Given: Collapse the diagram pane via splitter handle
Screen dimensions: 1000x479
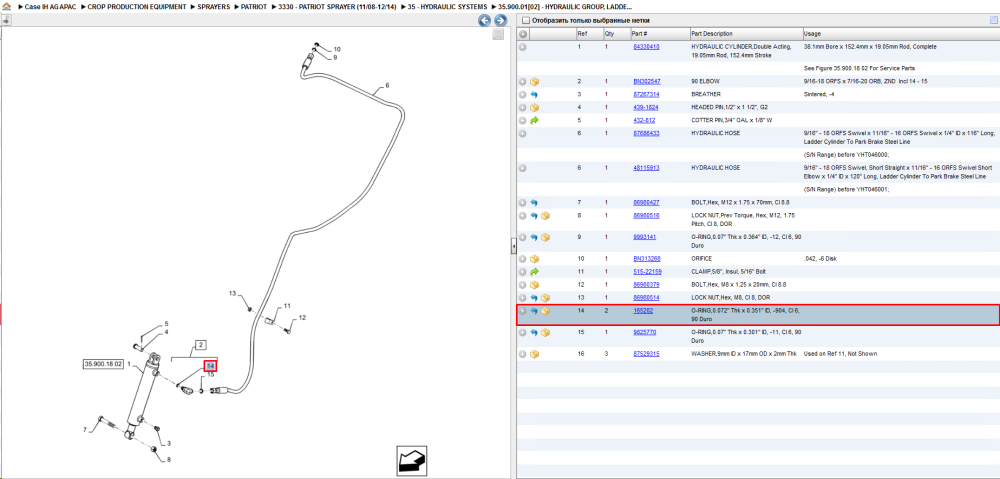Looking at the screenshot, I should (x=513, y=246).
